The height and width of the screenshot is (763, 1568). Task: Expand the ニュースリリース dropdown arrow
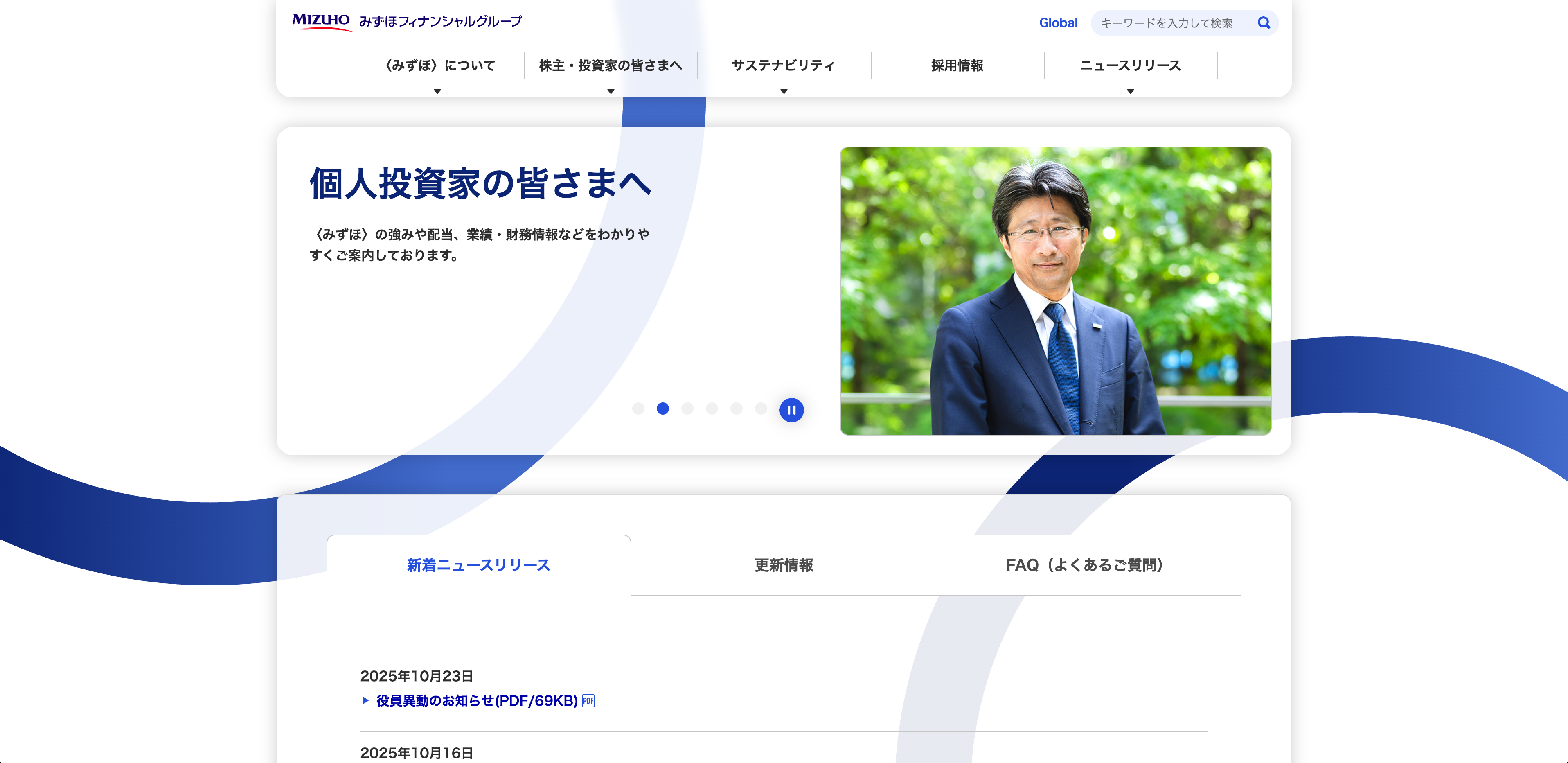click(x=1130, y=91)
